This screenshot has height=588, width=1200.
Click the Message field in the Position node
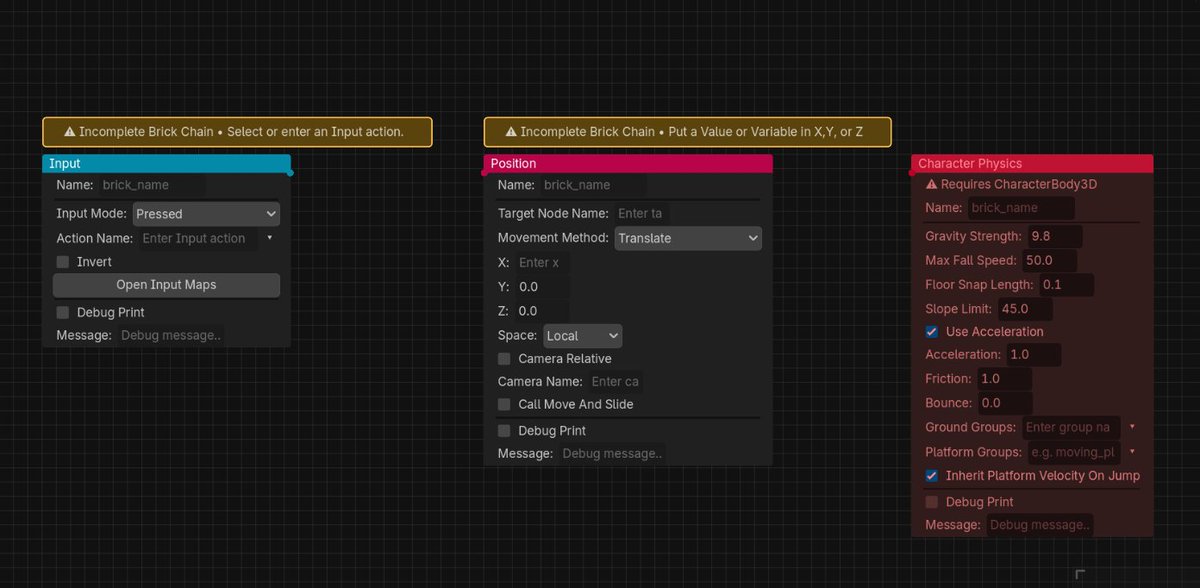(x=612, y=454)
